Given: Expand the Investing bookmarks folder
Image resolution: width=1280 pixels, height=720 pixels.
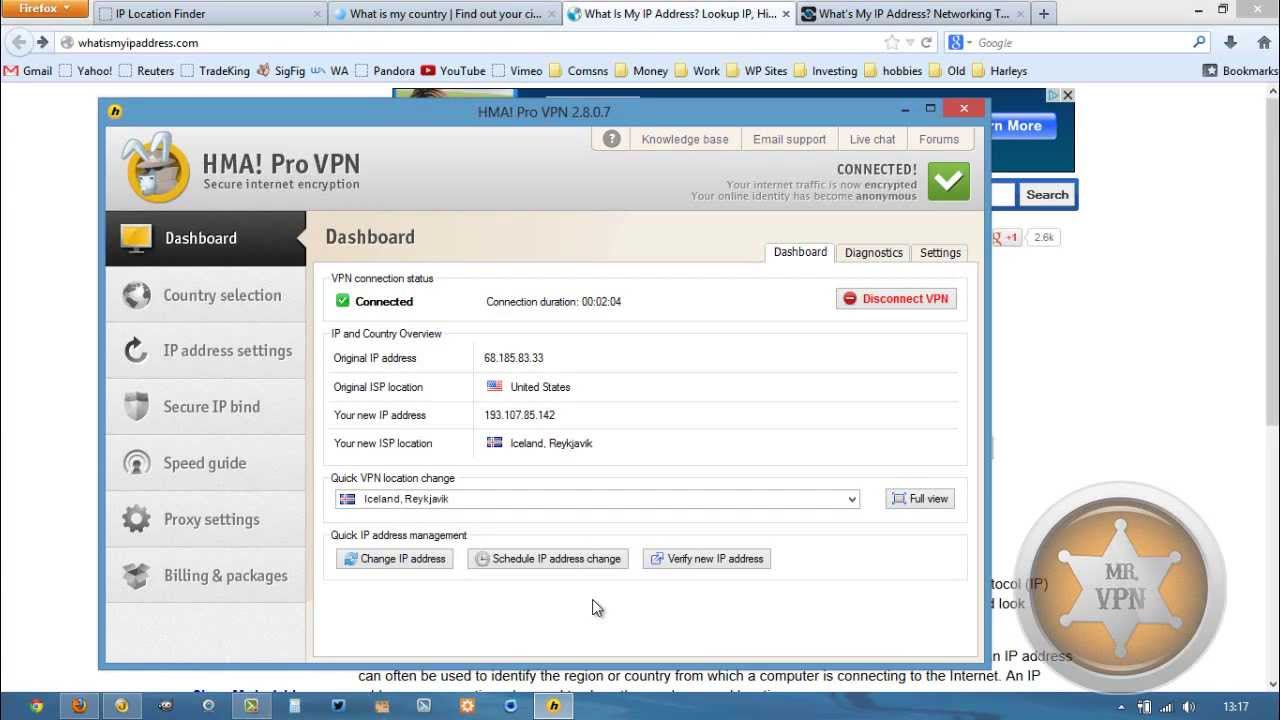Looking at the screenshot, I should (825, 71).
